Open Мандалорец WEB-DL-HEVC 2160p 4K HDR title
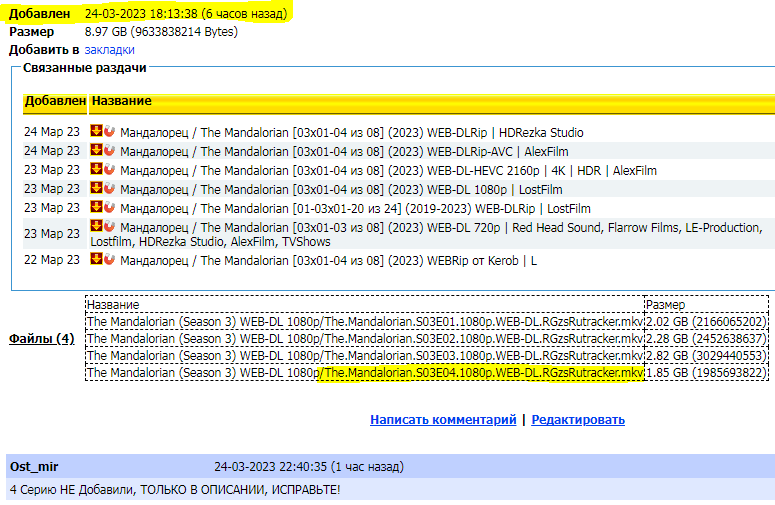 (388, 170)
